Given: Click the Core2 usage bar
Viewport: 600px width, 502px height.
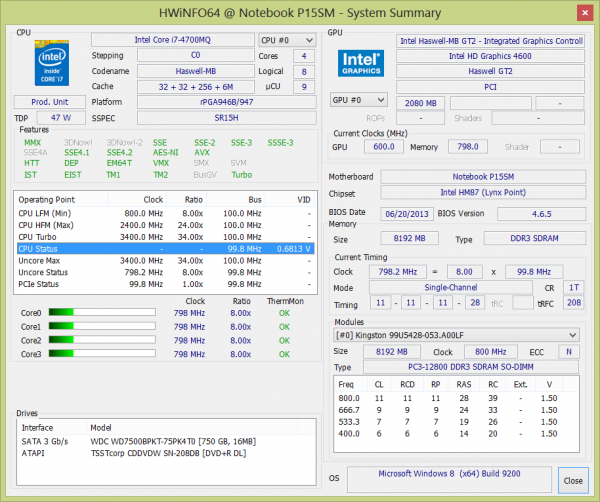Looking at the screenshot, I should coord(102,340).
